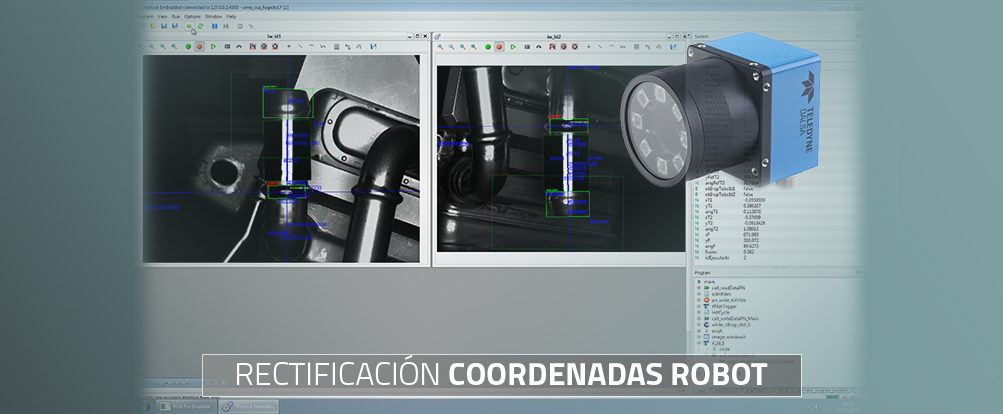
Task: Select the initCycle item in Program tree
Action: click(x=721, y=311)
